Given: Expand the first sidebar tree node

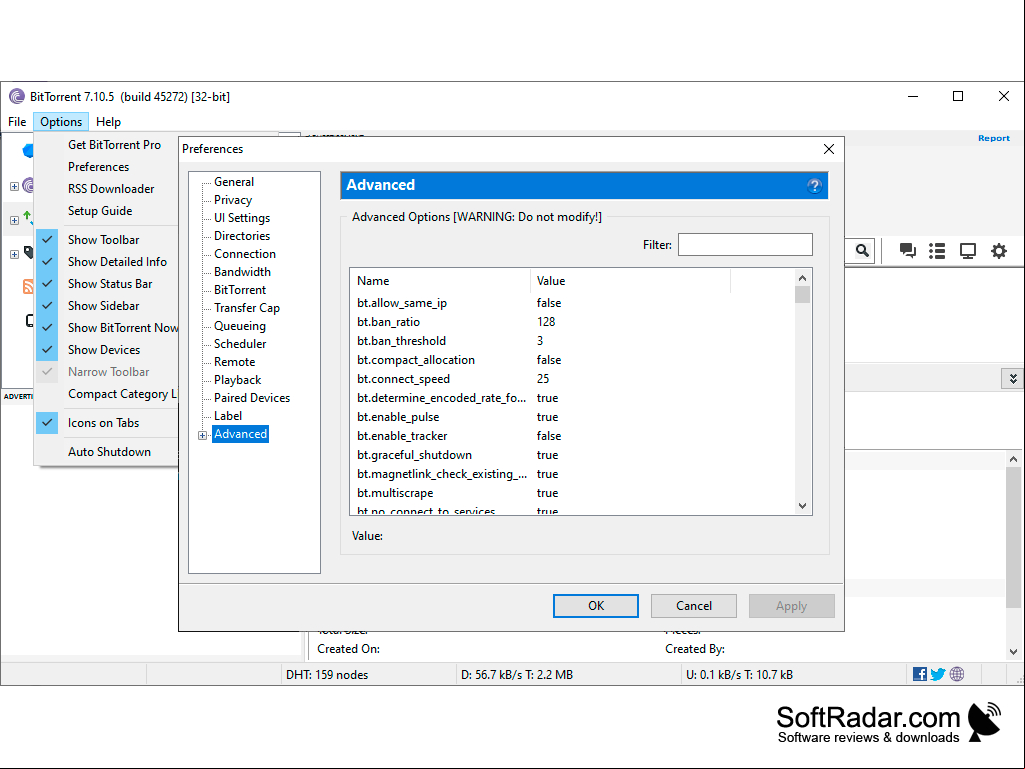Looking at the screenshot, I should tap(14, 186).
